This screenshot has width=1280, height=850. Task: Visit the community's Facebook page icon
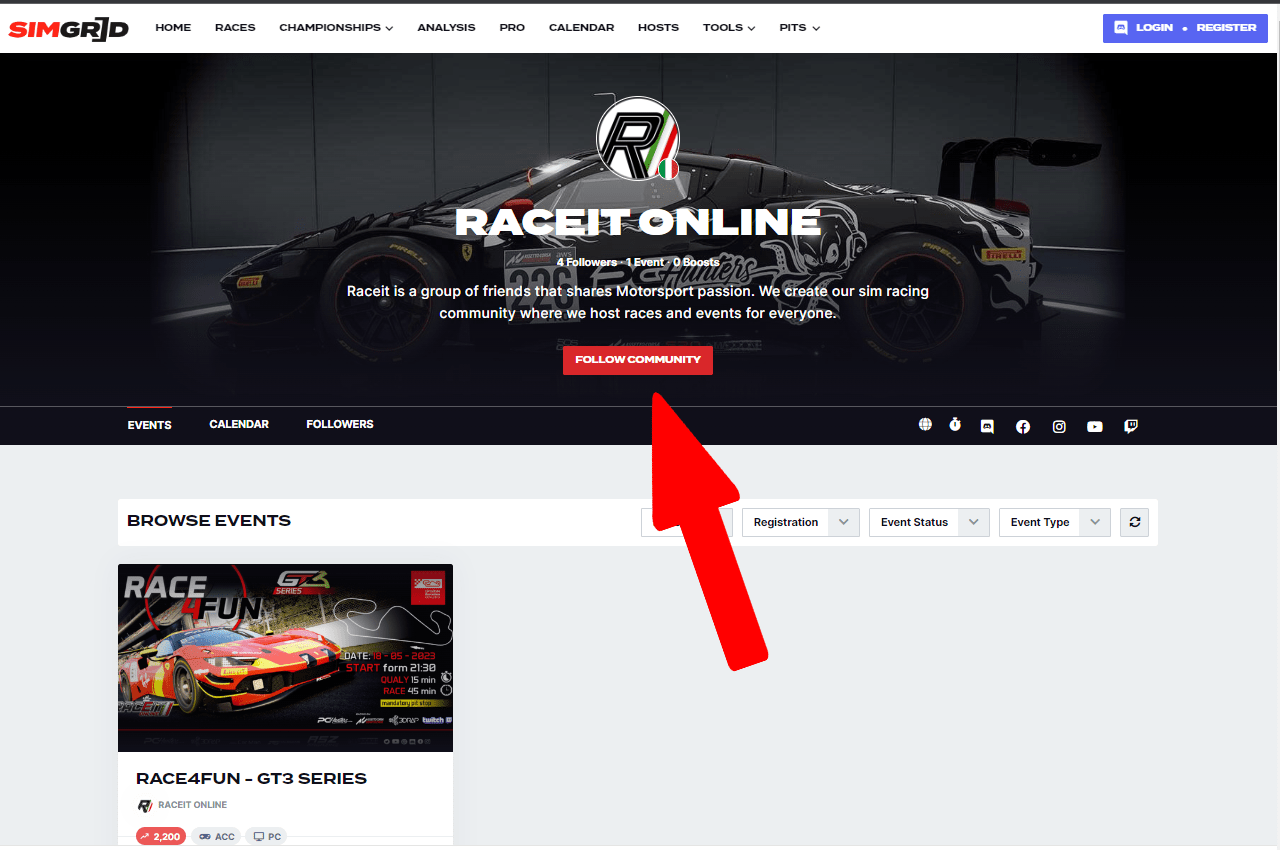point(1023,426)
